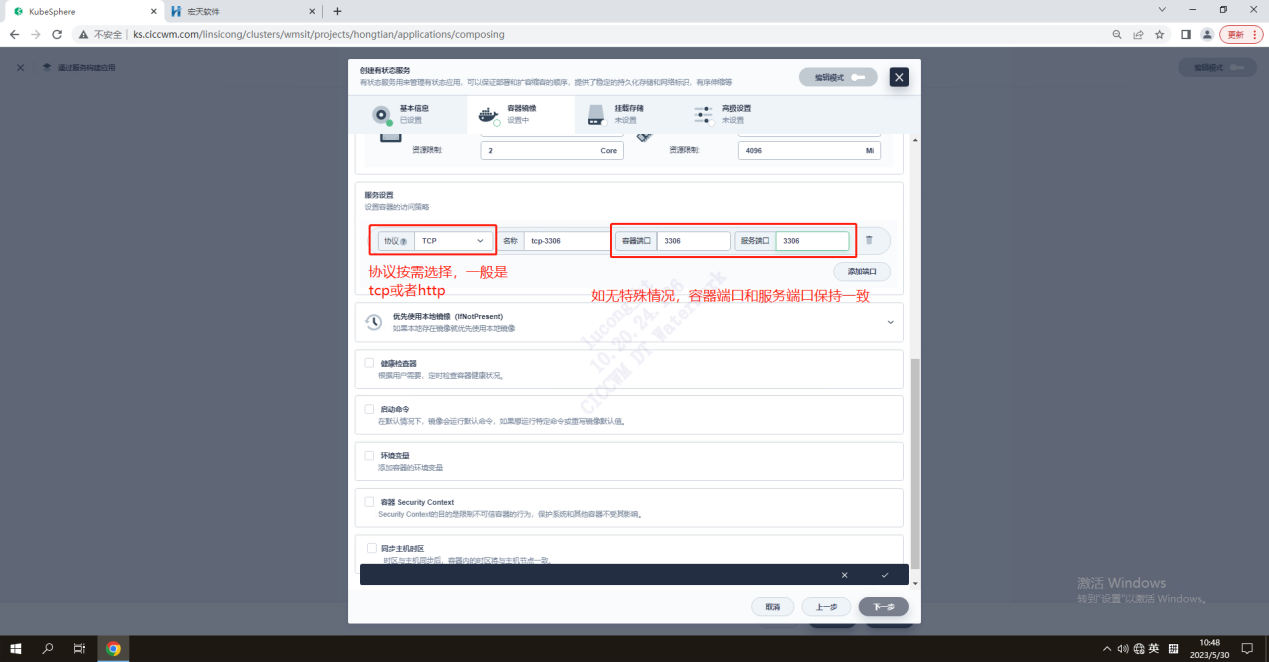Cancel container edit with dark bar X icon
This screenshot has width=1269, height=662.
pos(844,575)
